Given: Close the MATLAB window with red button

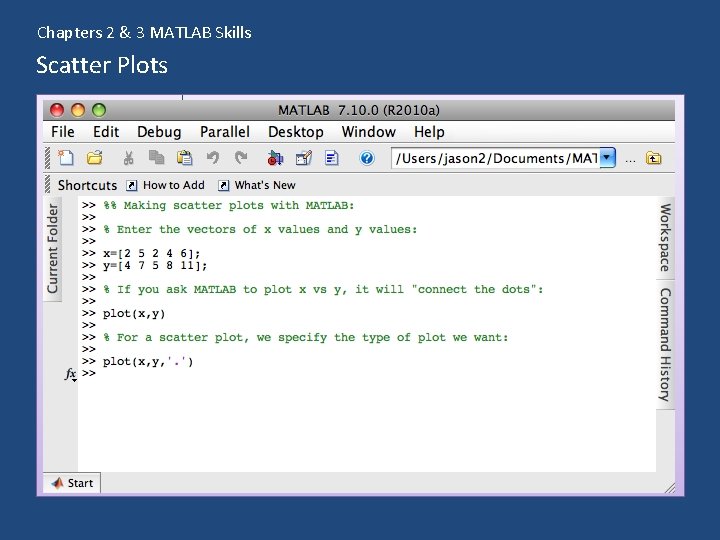Looking at the screenshot, I should (x=57, y=110).
